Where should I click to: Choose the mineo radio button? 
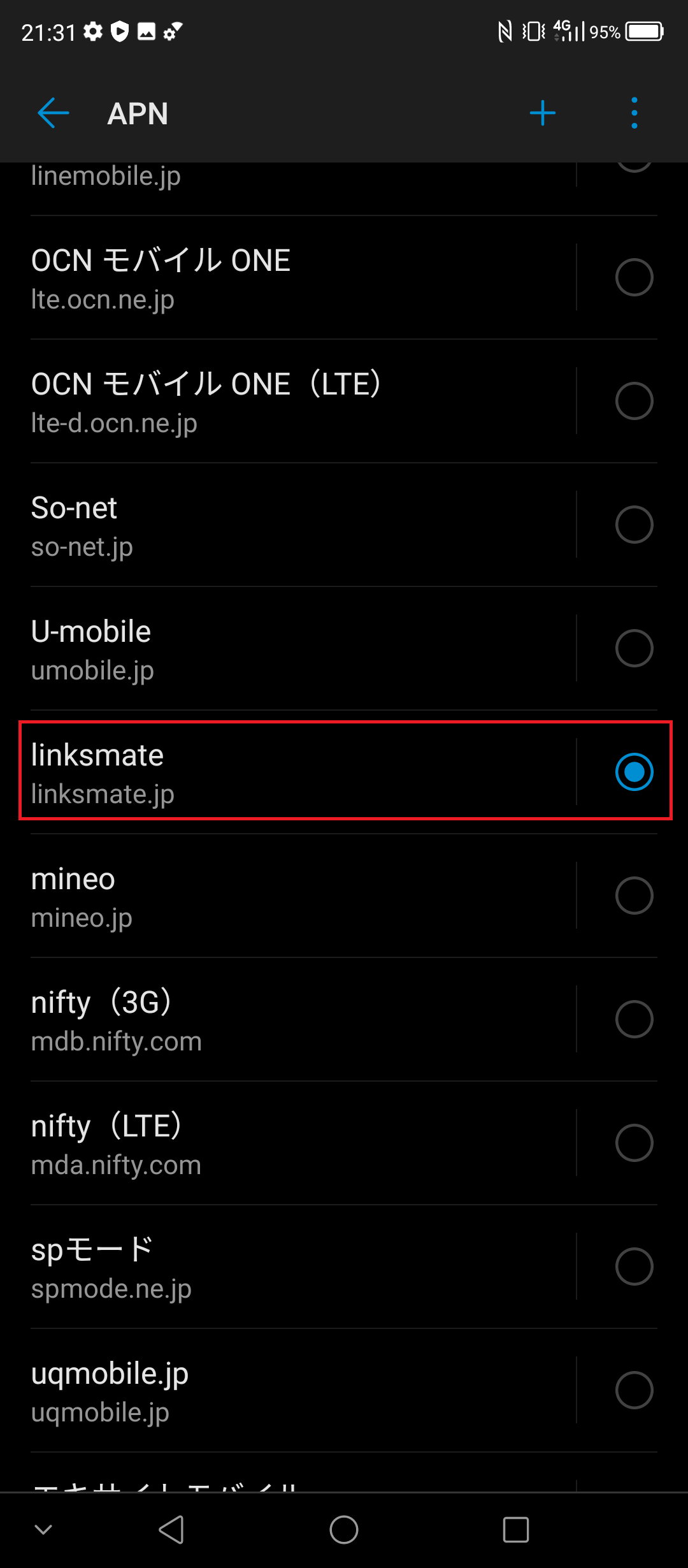click(634, 896)
